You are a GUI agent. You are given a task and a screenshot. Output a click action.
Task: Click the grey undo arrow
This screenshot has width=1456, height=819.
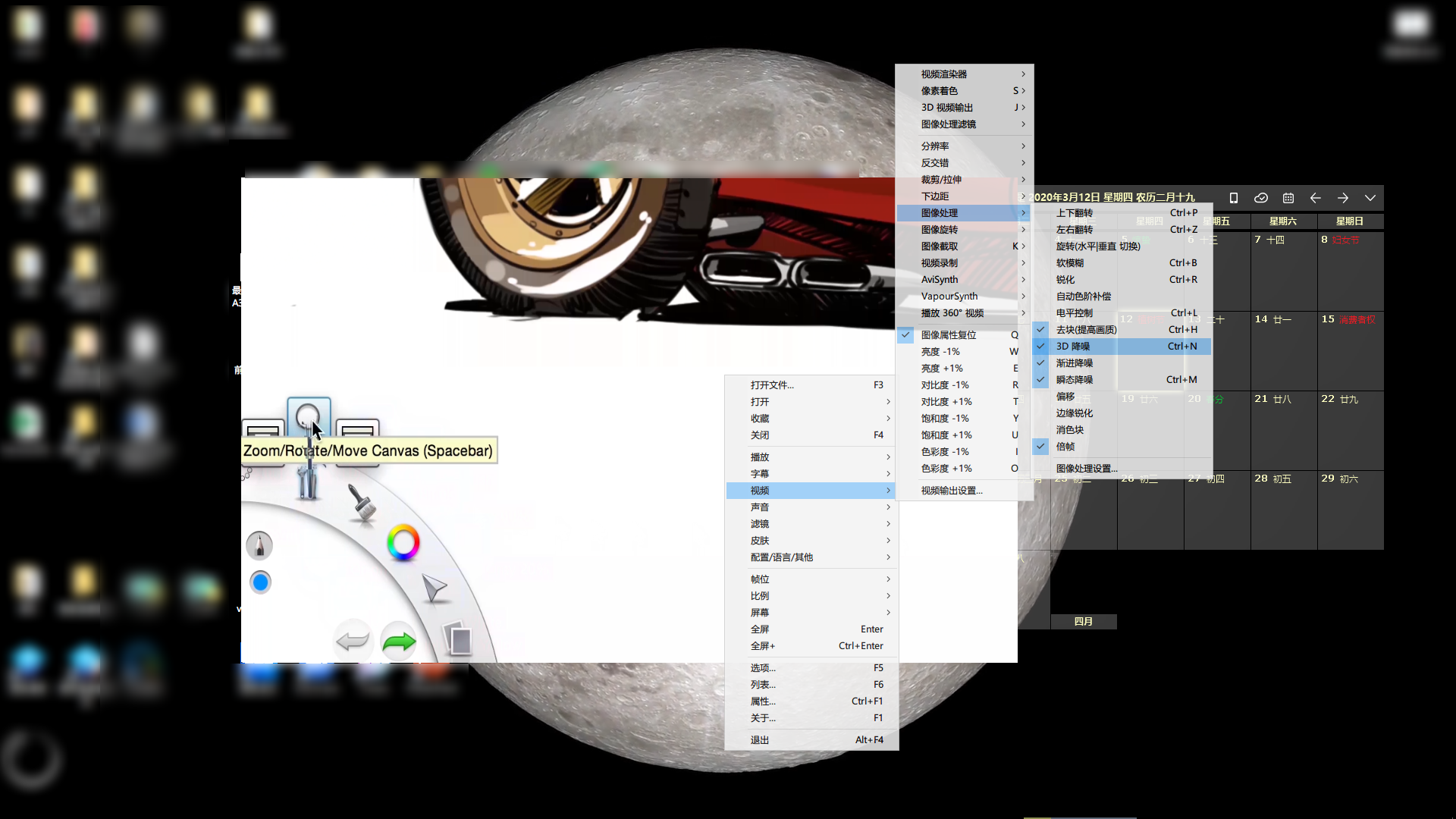pyautogui.click(x=353, y=642)
